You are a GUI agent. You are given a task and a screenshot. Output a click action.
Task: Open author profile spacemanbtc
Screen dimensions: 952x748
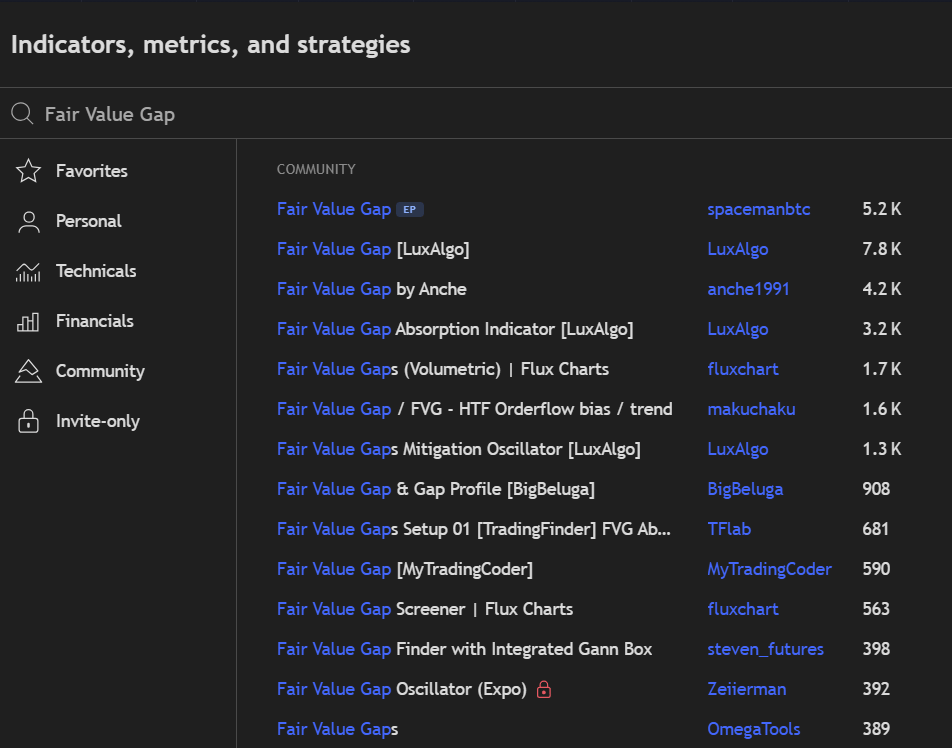758,209
